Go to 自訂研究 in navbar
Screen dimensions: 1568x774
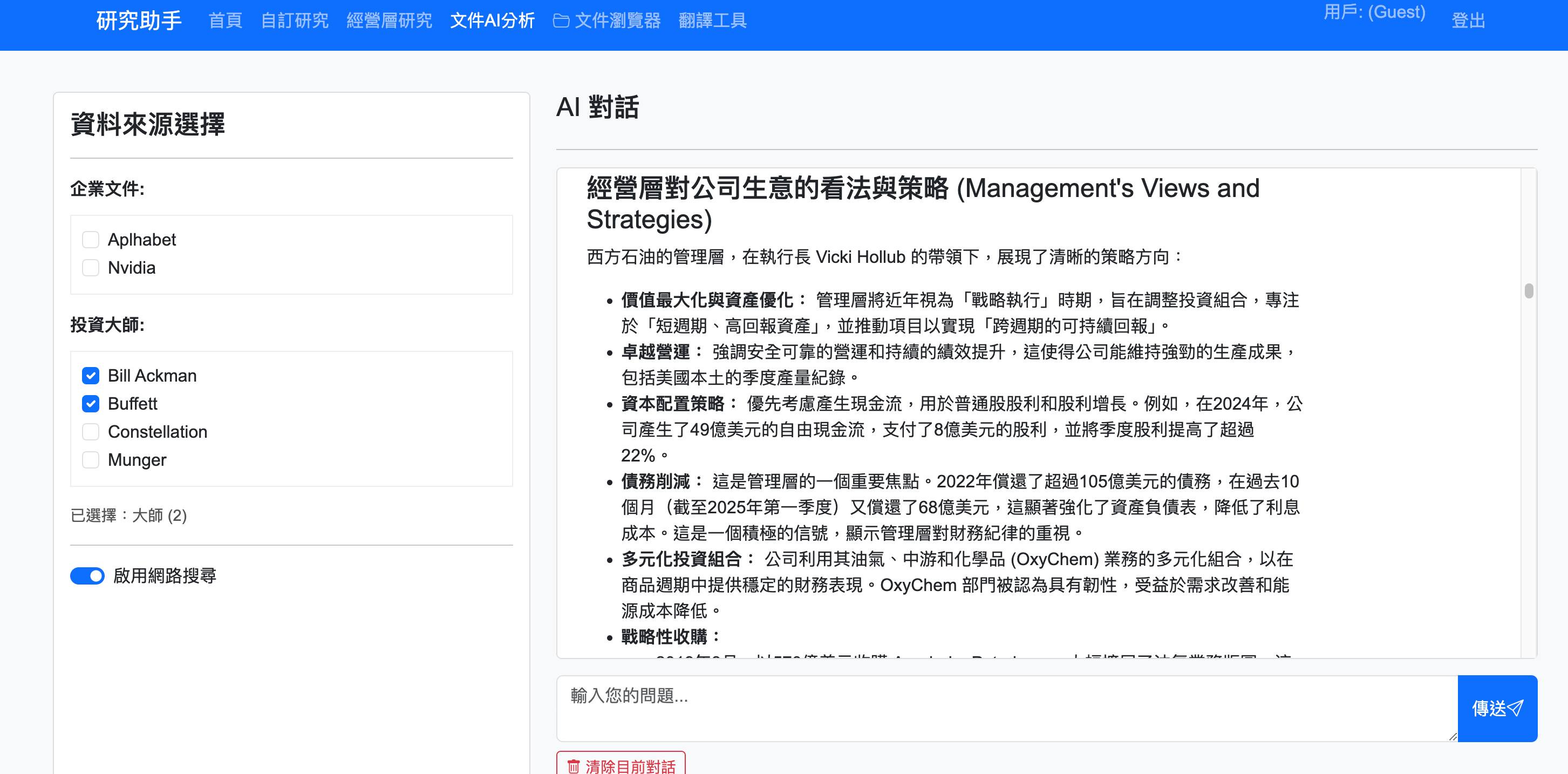tap(295, 21)
